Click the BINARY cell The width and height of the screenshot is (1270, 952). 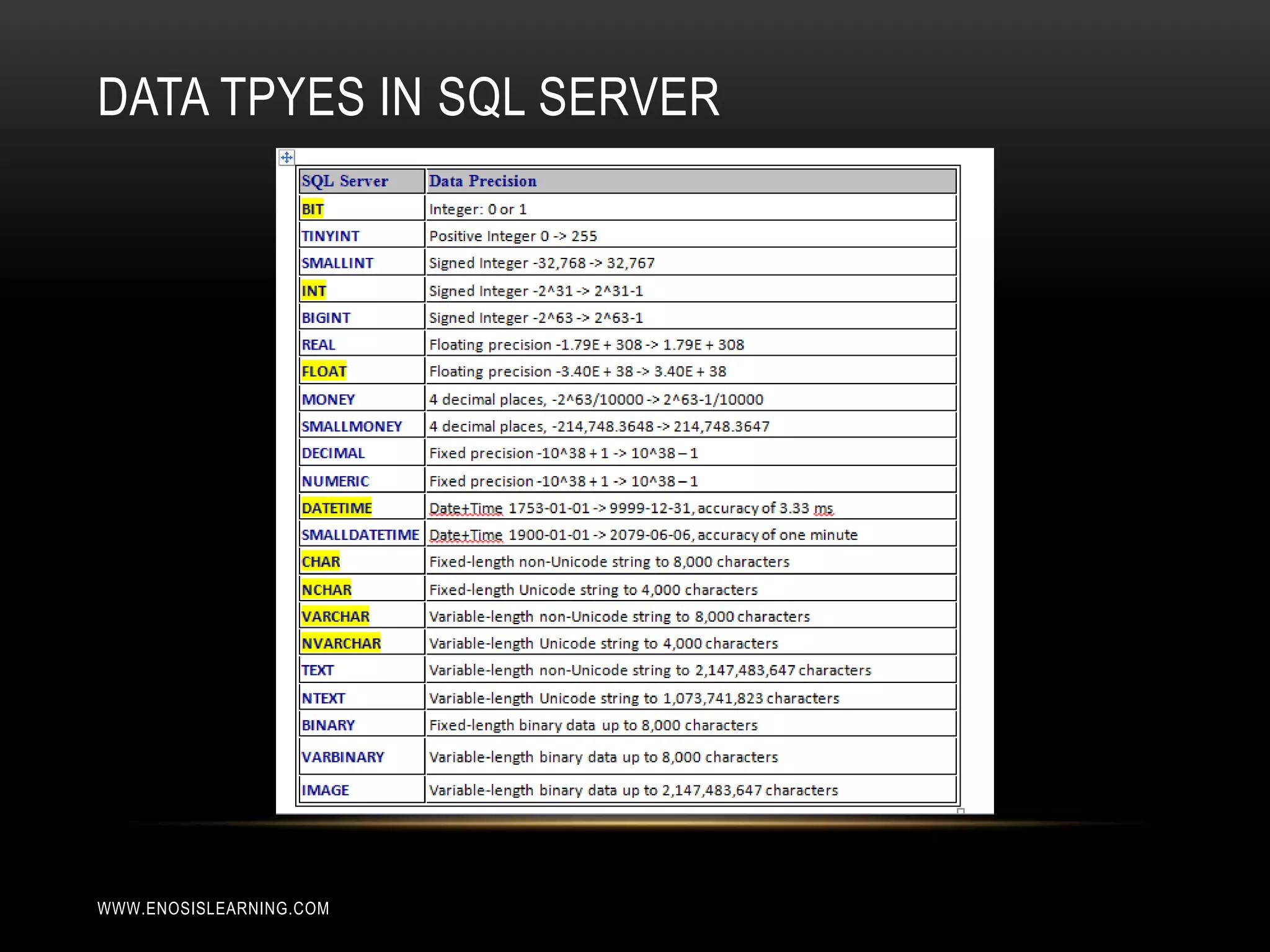point(362,725)
